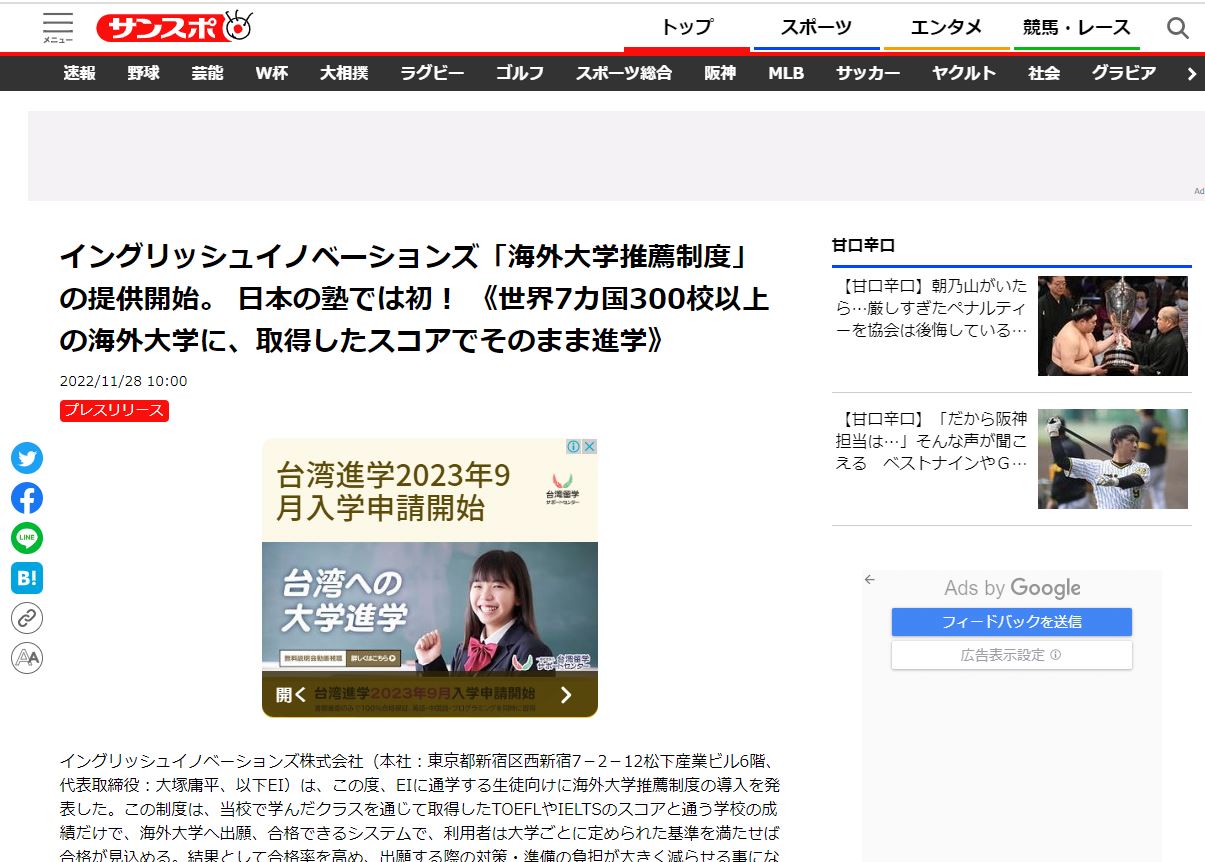
Task: Select サッカー in the category bar
Action: [868, 73]
